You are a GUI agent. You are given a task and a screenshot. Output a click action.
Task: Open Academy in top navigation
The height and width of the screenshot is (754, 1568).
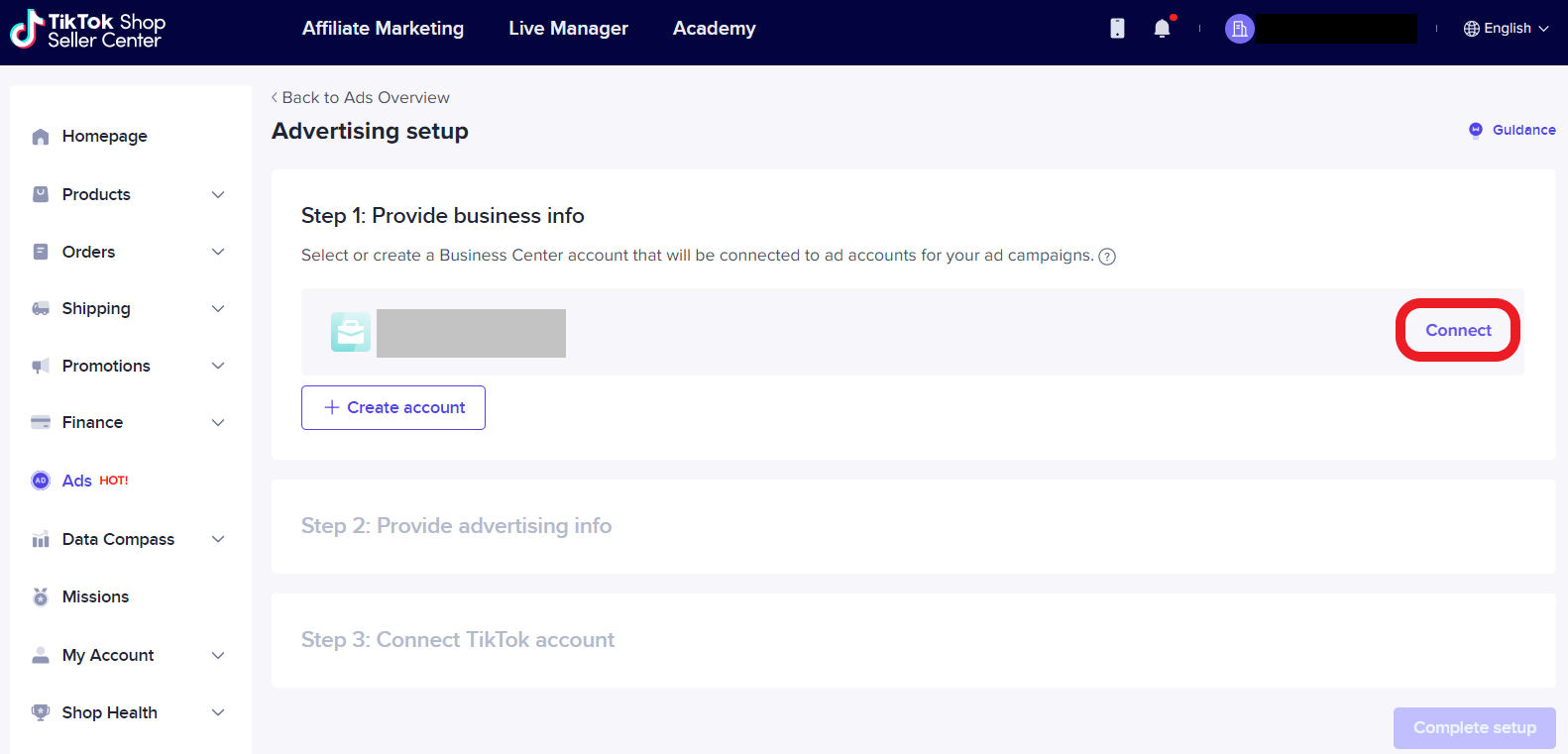click(714, 29)
